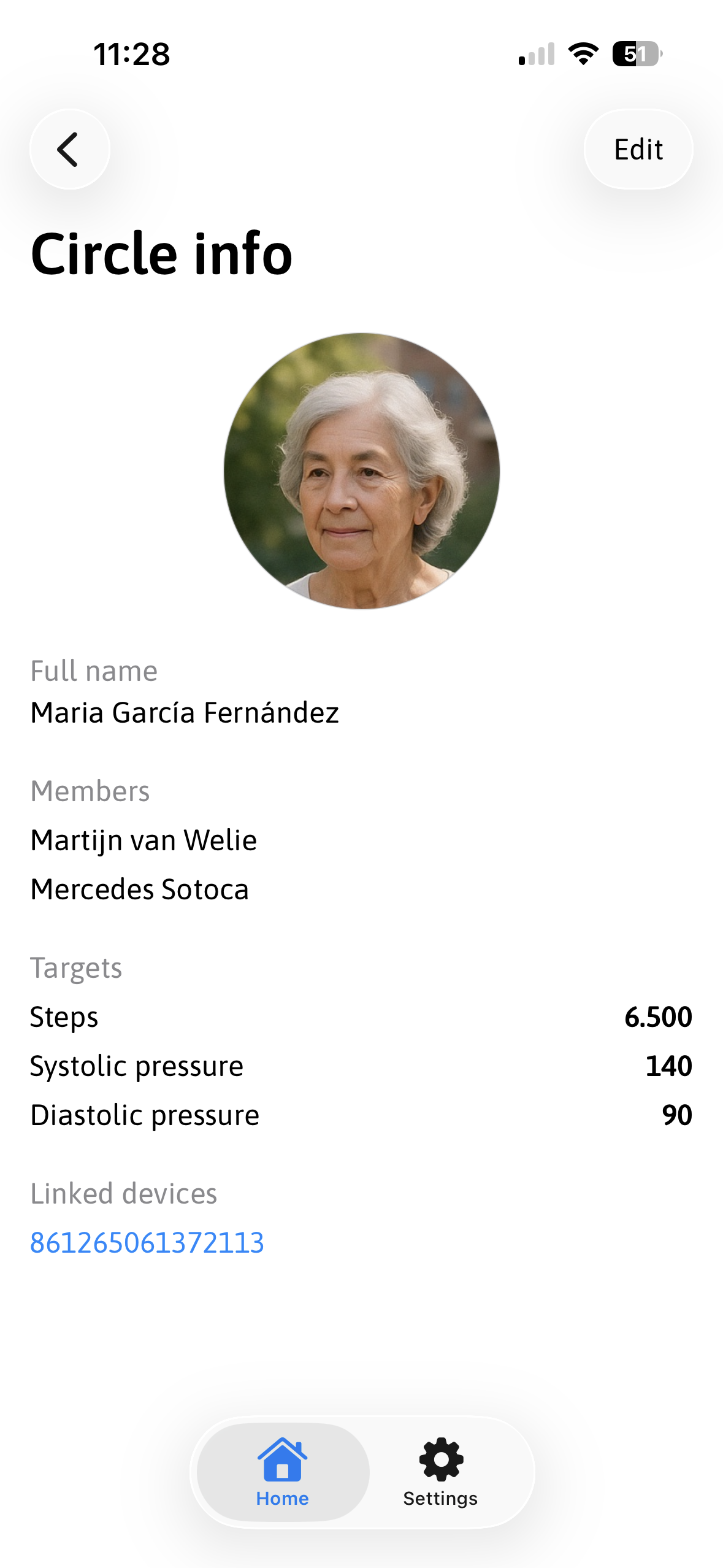
Task: Tap the Circle info heading
Action: (x=162, y=253)
